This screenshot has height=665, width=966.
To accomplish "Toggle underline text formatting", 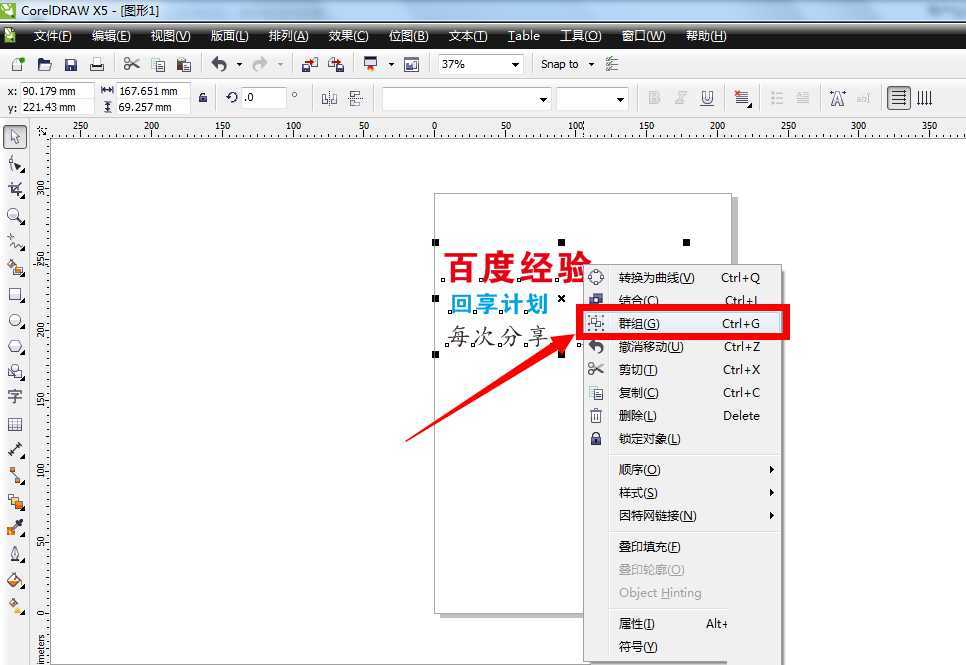I will tap(708, 97).
